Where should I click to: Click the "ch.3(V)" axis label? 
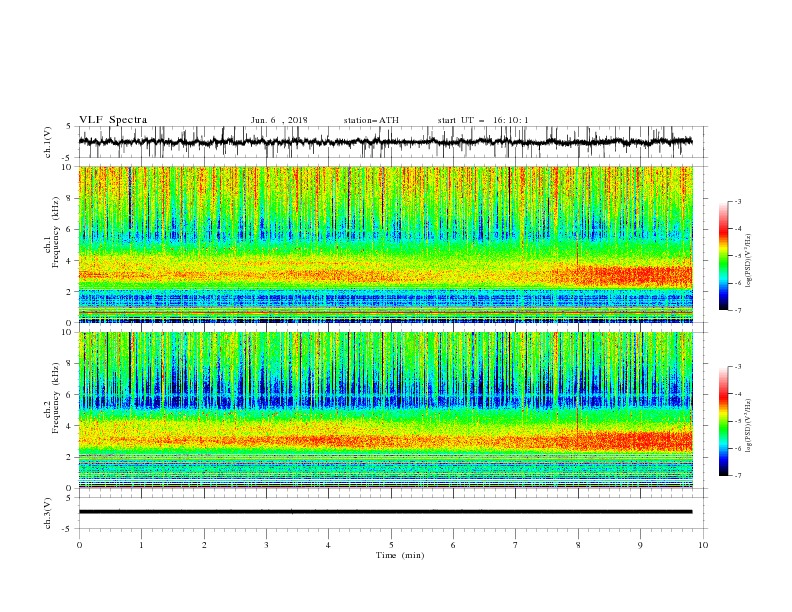(48, 513)
